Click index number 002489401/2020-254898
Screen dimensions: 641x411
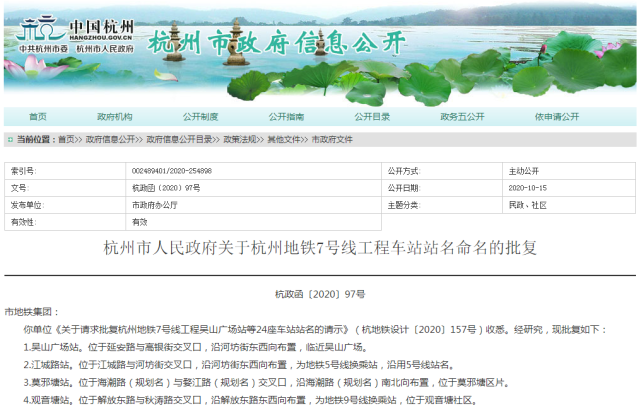tap(172, 171)
